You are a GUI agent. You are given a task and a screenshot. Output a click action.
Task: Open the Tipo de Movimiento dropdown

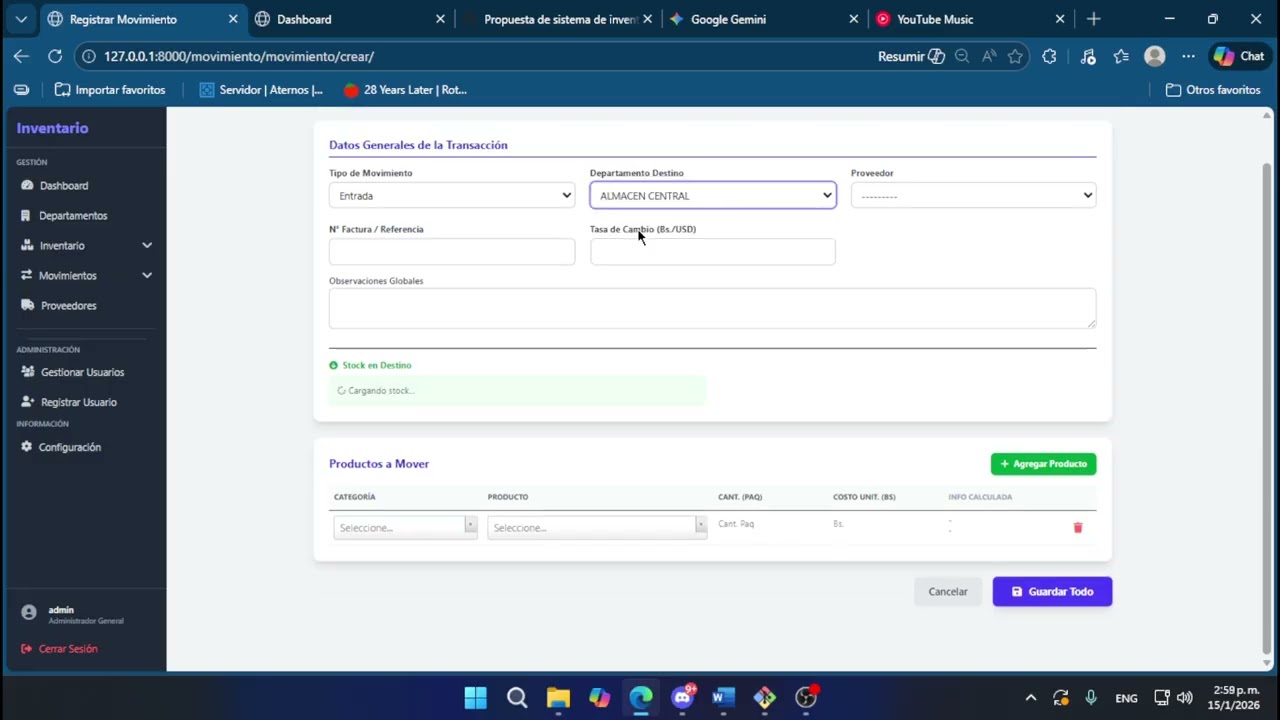(452, 196)
